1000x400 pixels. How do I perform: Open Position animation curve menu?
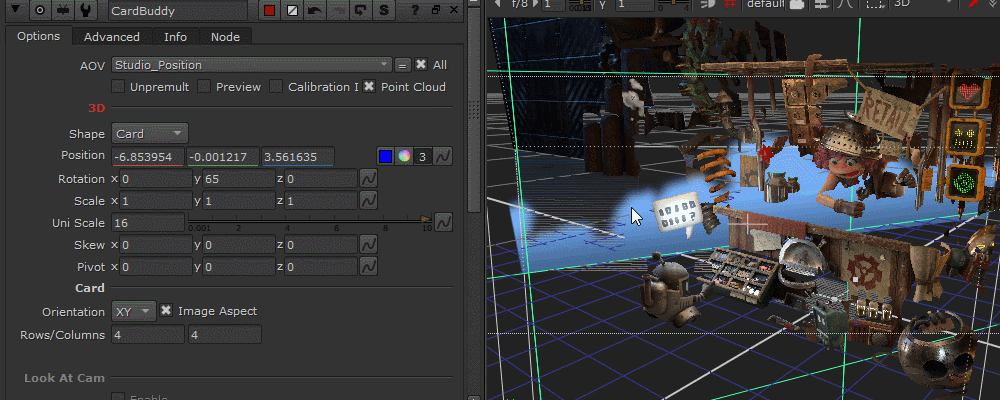click(x=443, y=156)
